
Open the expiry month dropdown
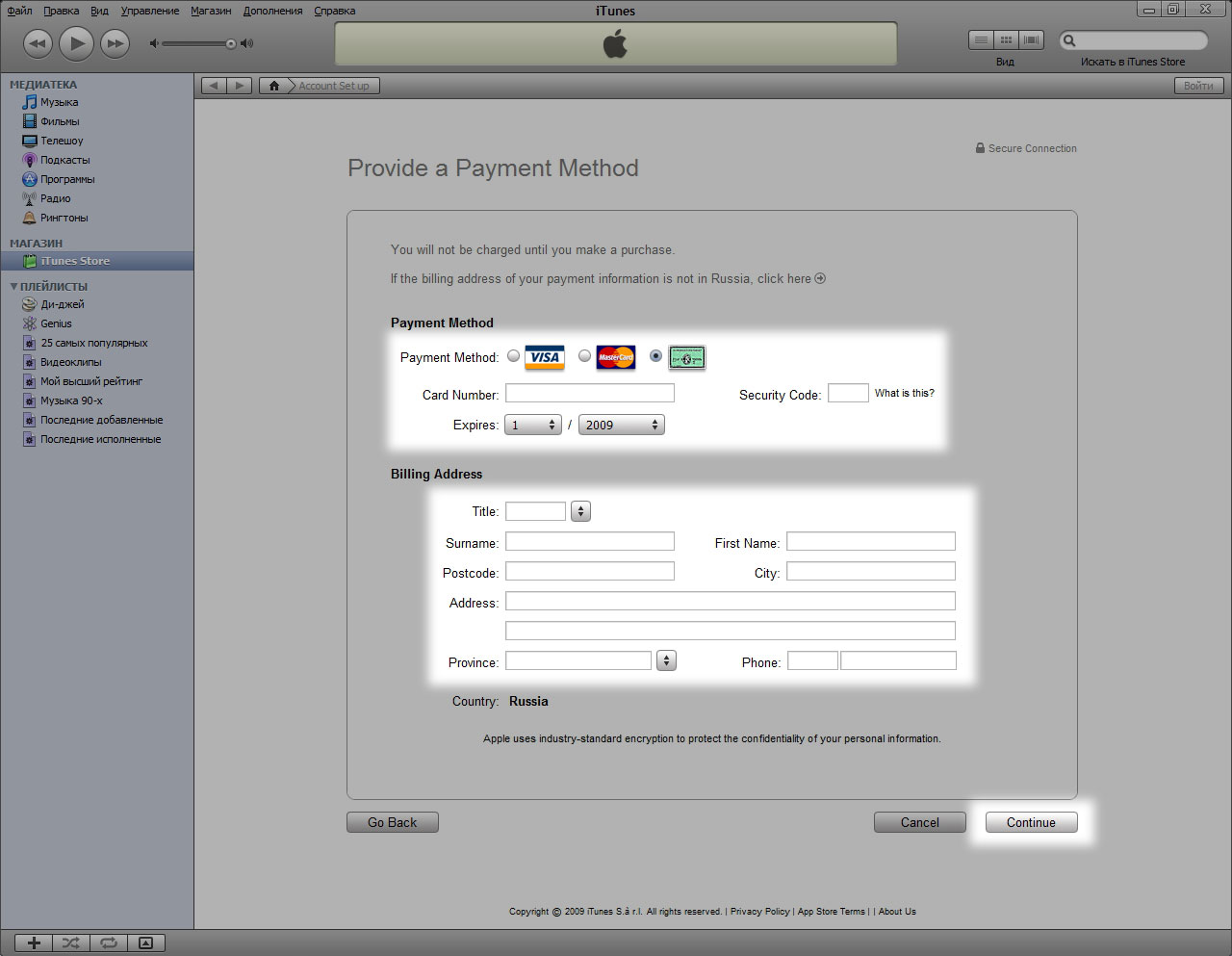point(533,425)
